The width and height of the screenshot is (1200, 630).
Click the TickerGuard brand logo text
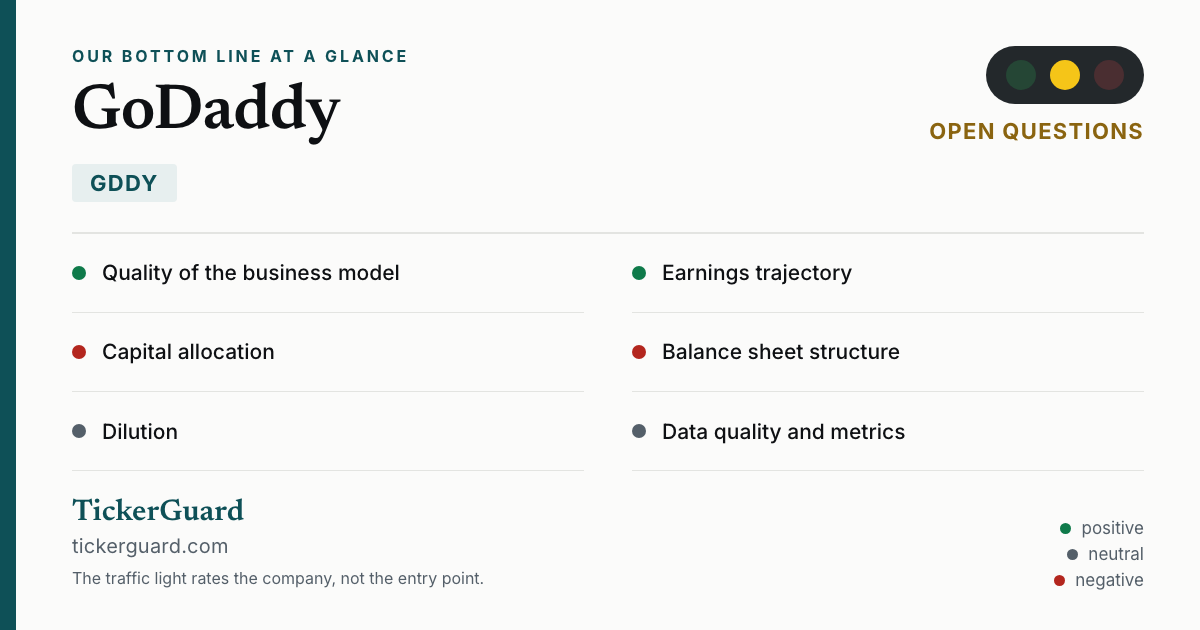click(158, 511)
